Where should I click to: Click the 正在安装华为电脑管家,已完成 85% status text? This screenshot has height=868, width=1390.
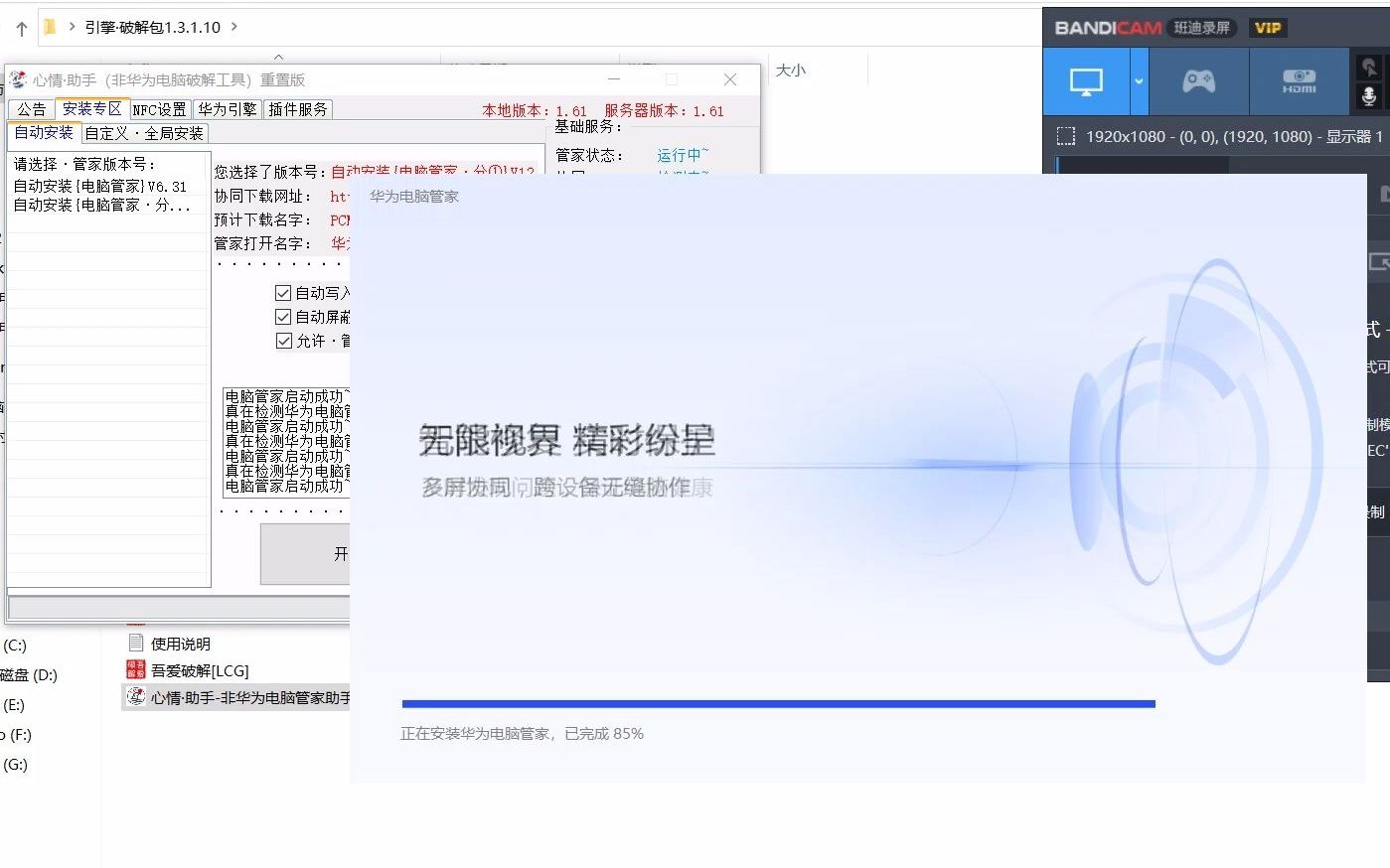point(523,734)
